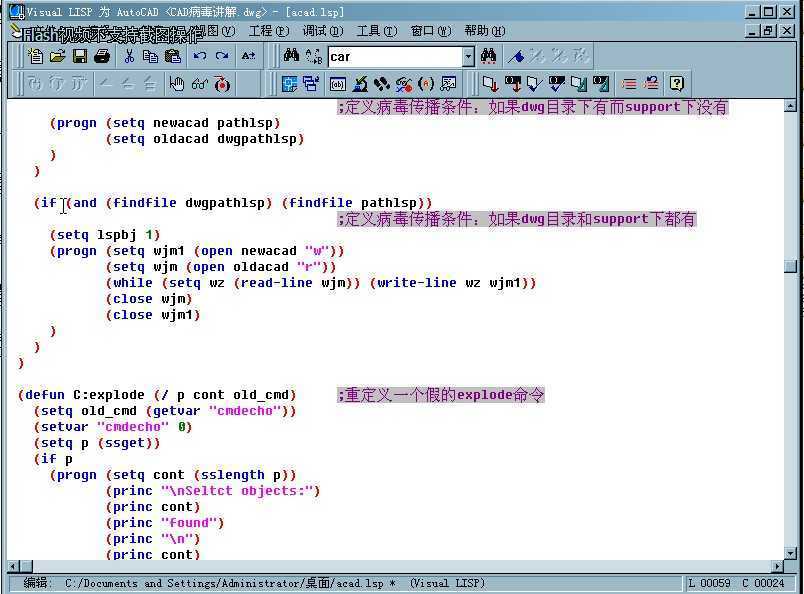Click the New File icon
This screenshot has width=804, height=594.
click(x=35, y=56)
